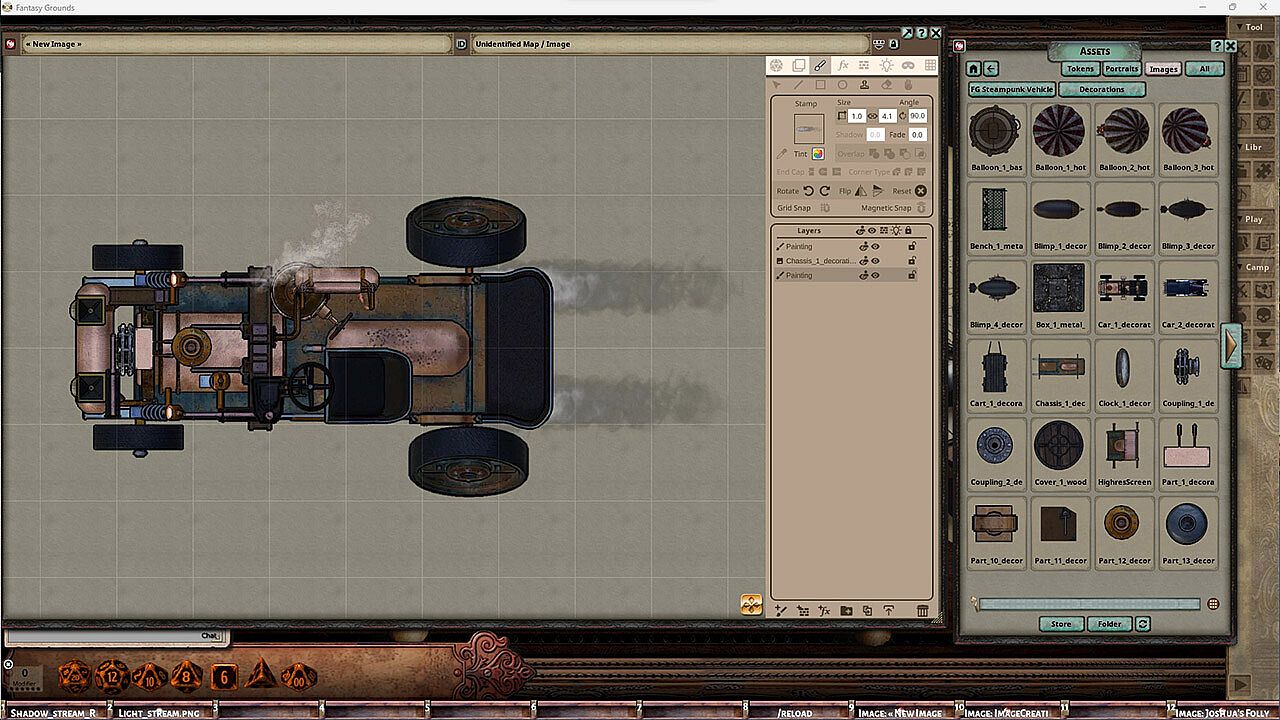Select the Eraser tool
1280x720 pixels.
pyautogui.click(x=886, y=85)
